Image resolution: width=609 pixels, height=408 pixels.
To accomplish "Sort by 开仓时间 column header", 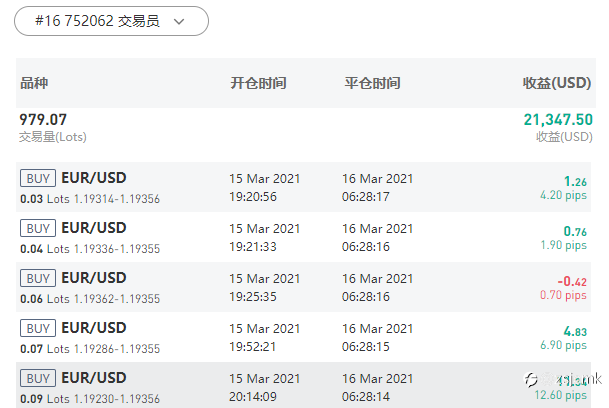I will [258, 83].
